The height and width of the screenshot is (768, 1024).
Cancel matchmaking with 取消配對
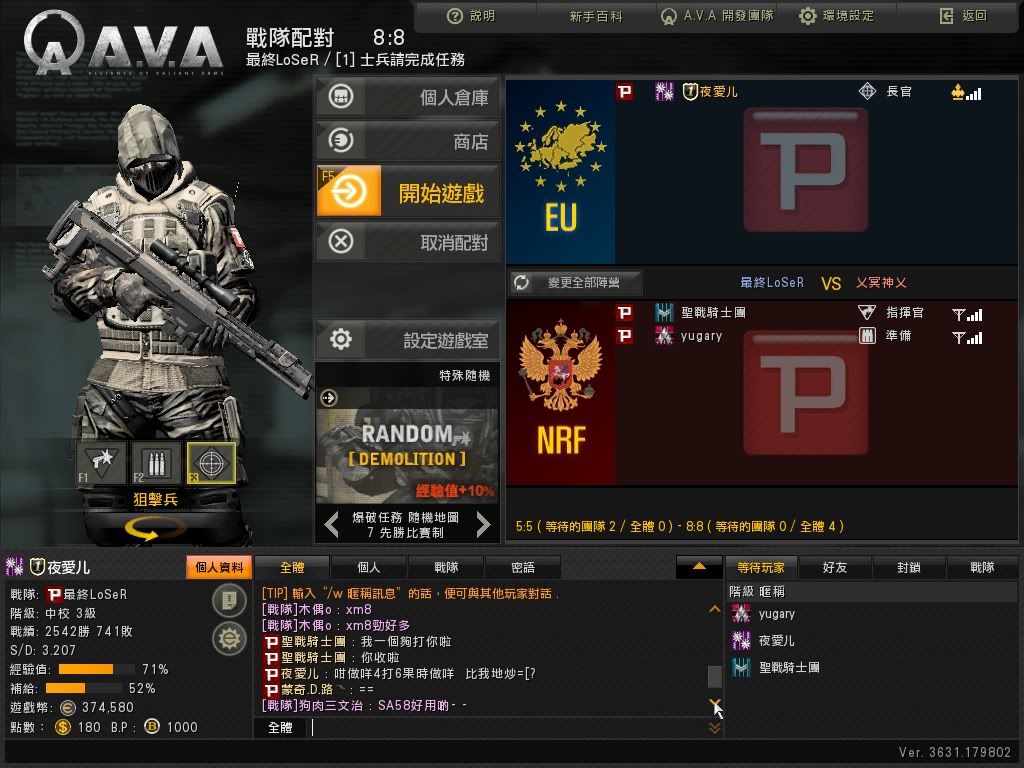[408, 242]
